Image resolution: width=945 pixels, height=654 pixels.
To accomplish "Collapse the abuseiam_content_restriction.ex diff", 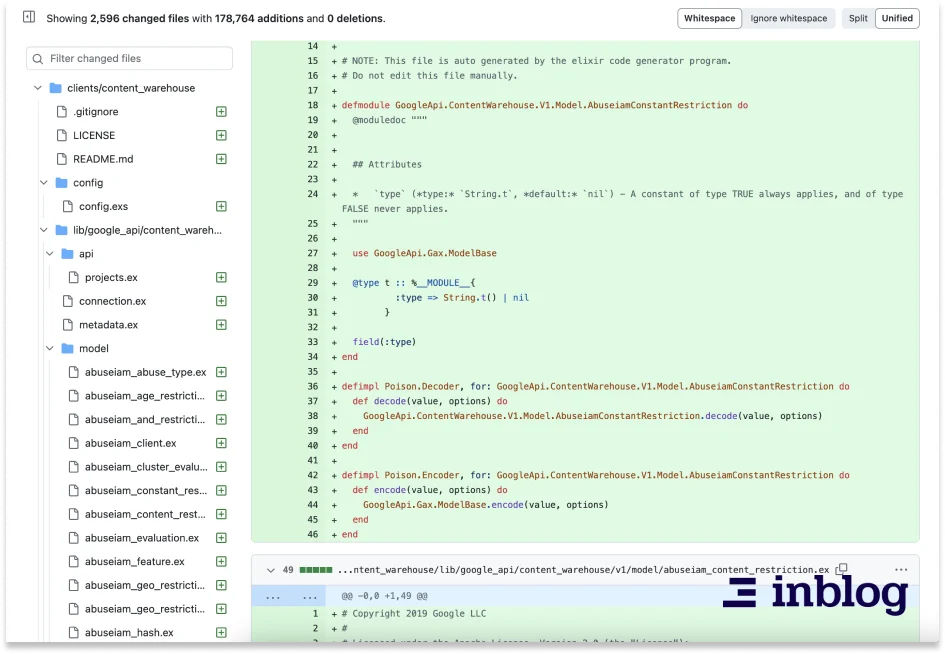I will (x=270, y=570).
